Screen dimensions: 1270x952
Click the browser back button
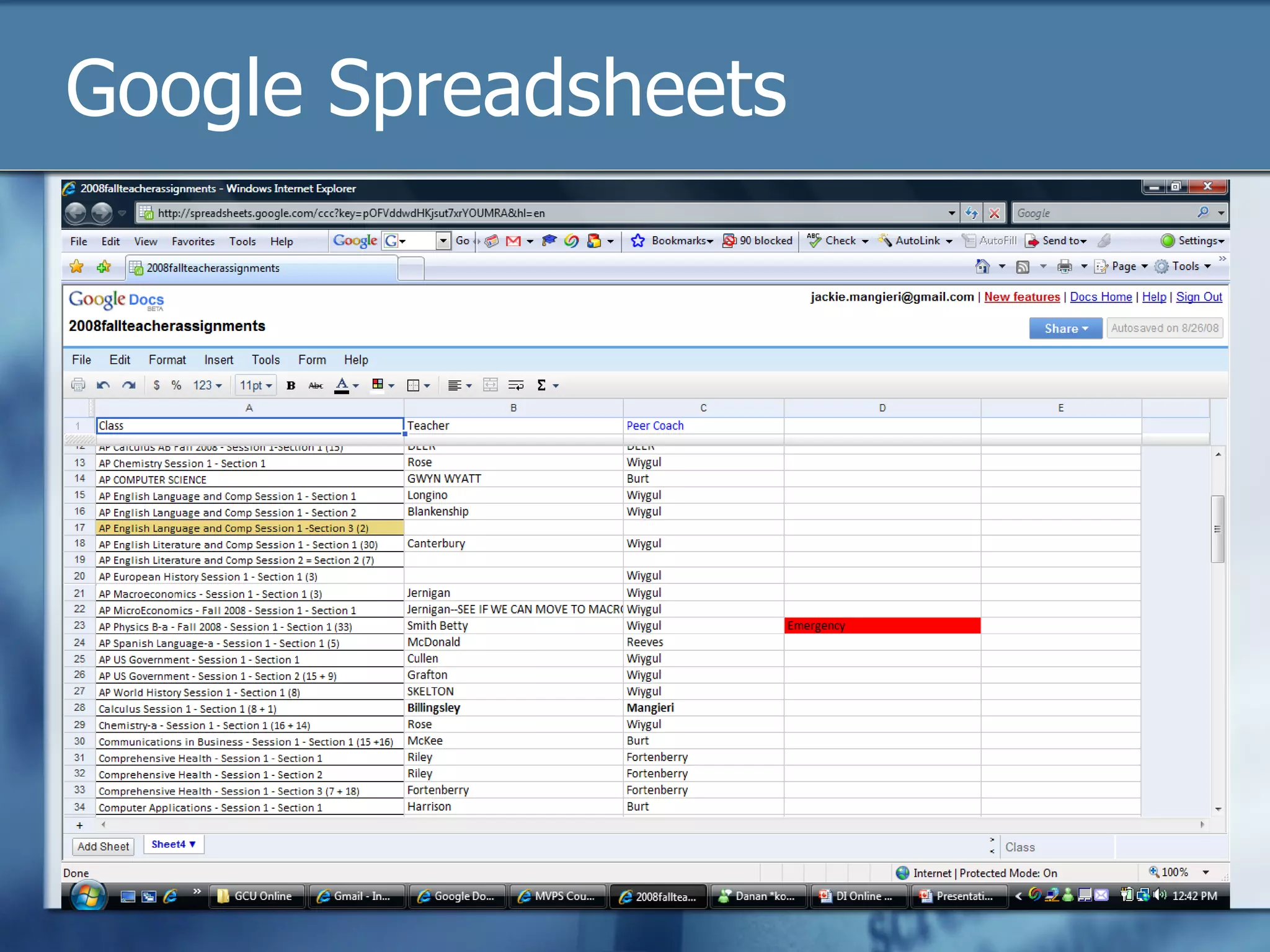[76, 213]
